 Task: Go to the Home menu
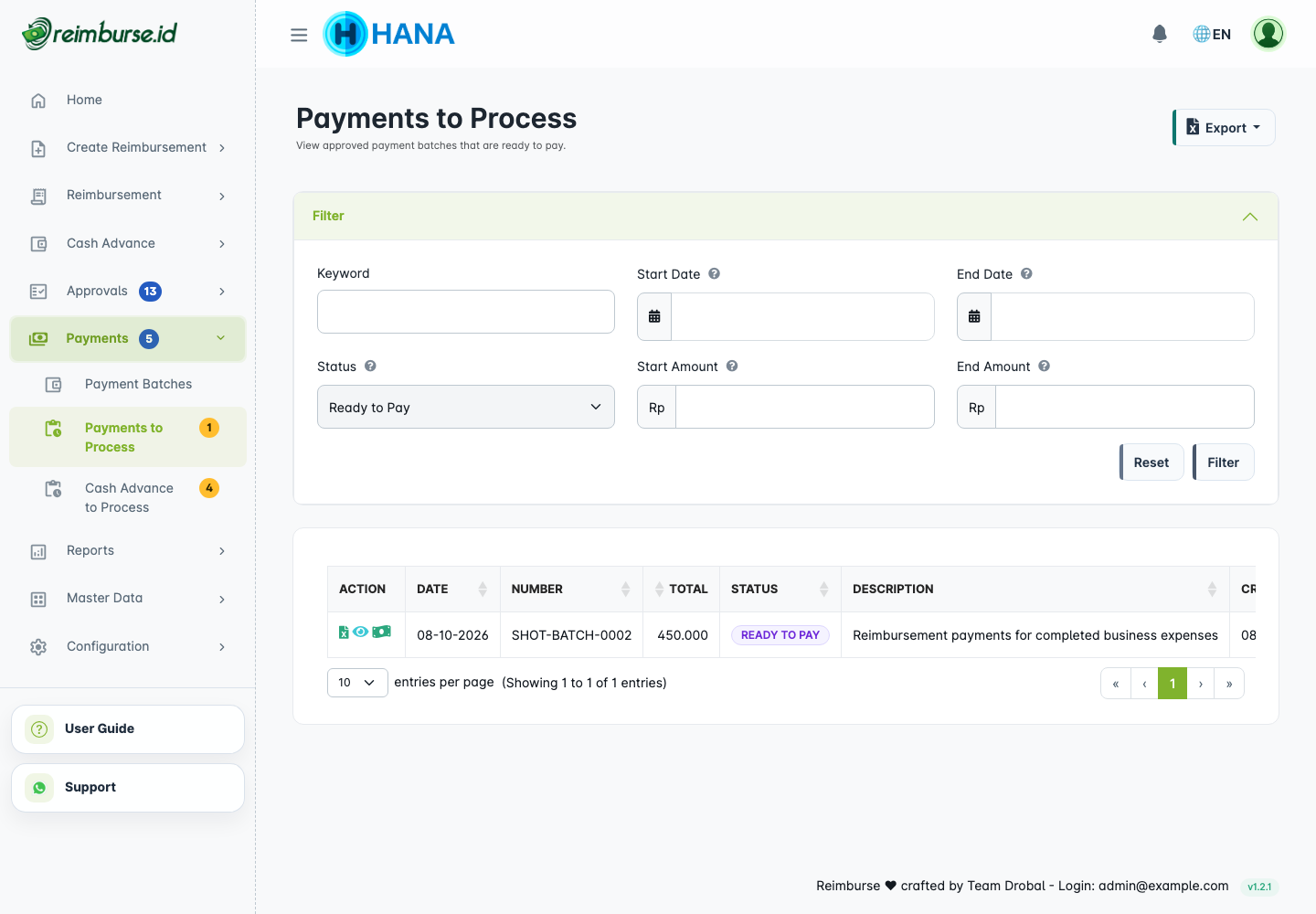[x=128, y=100]
